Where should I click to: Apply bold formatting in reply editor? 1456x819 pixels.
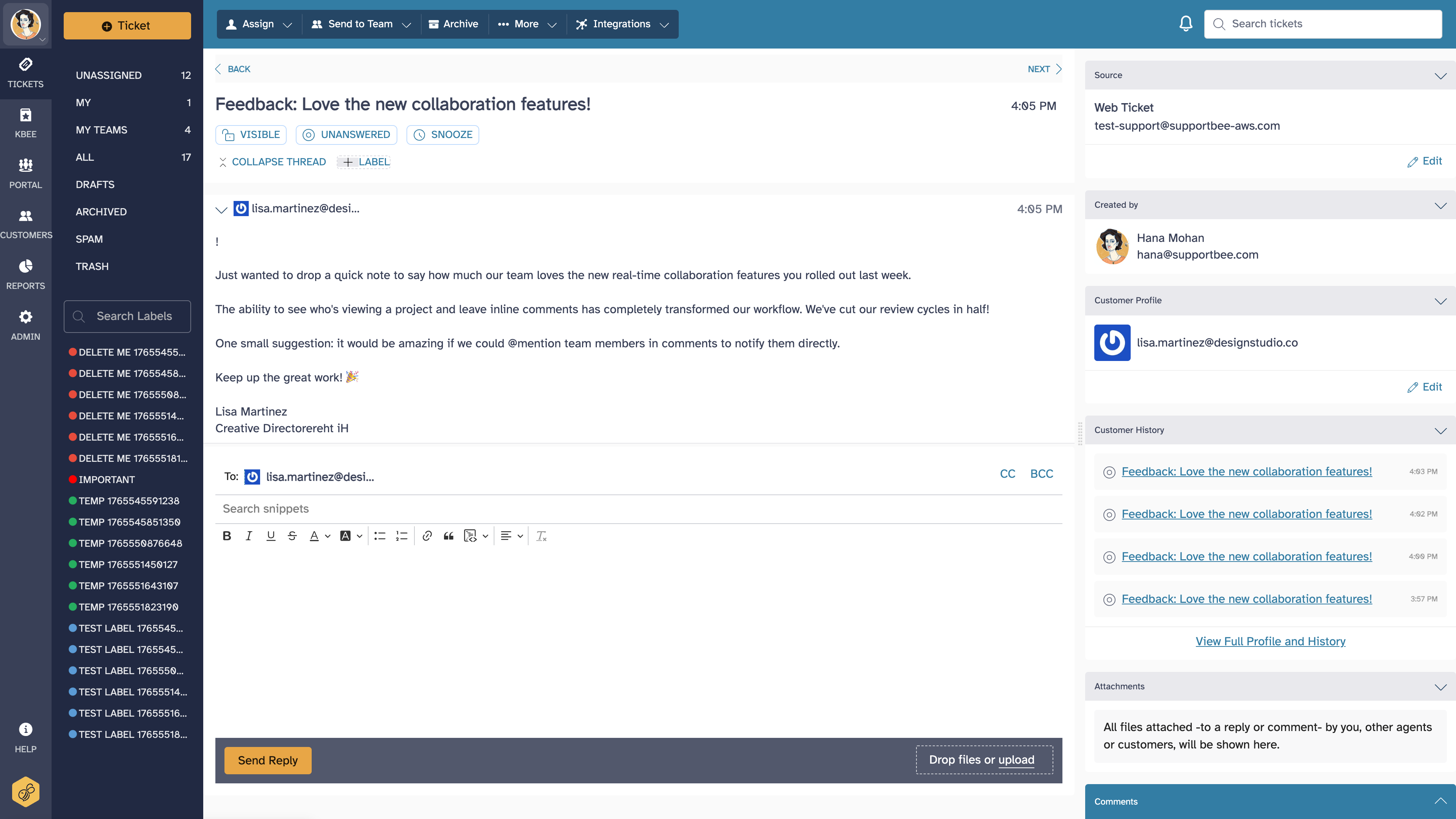(227, 536)
